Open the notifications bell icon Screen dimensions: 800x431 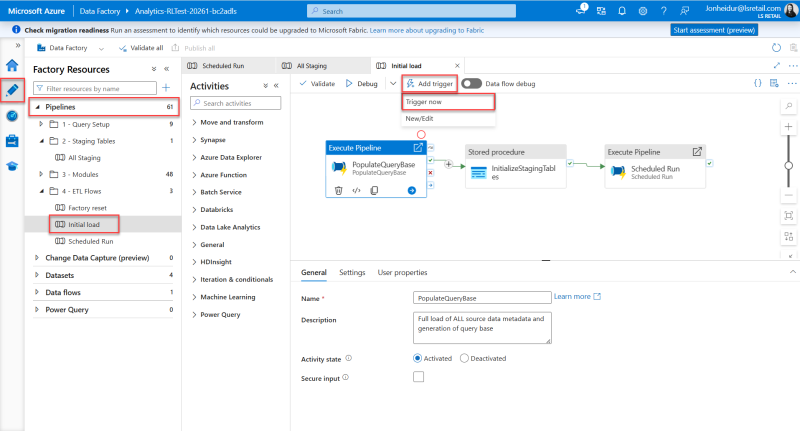pos(622,11)
